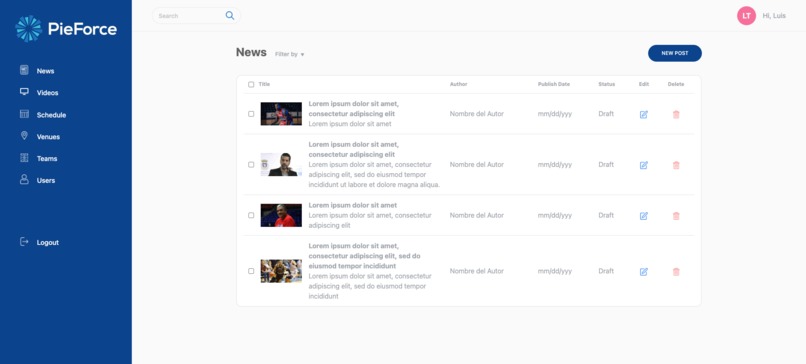
Task: Check the first news post checkbox
Action: tap(251, 114)
